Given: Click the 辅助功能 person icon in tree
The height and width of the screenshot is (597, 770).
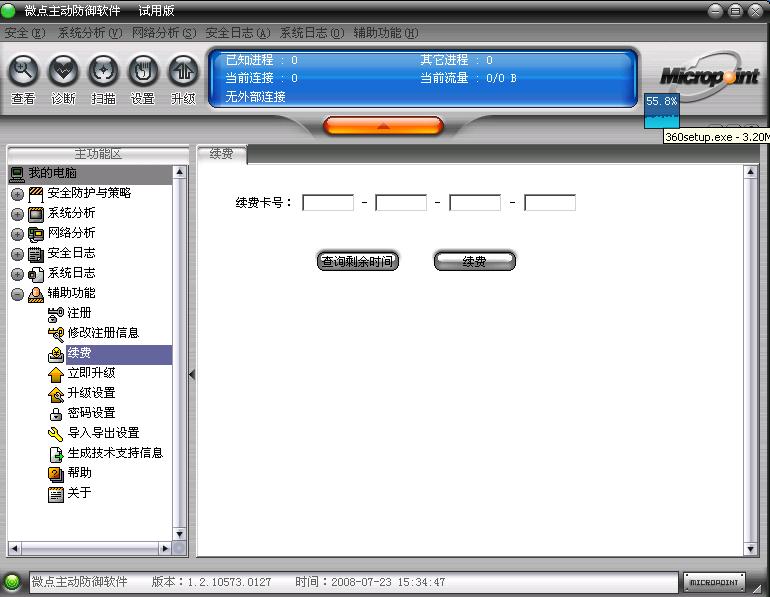Looking at the screenshot, I should [36, 295].
